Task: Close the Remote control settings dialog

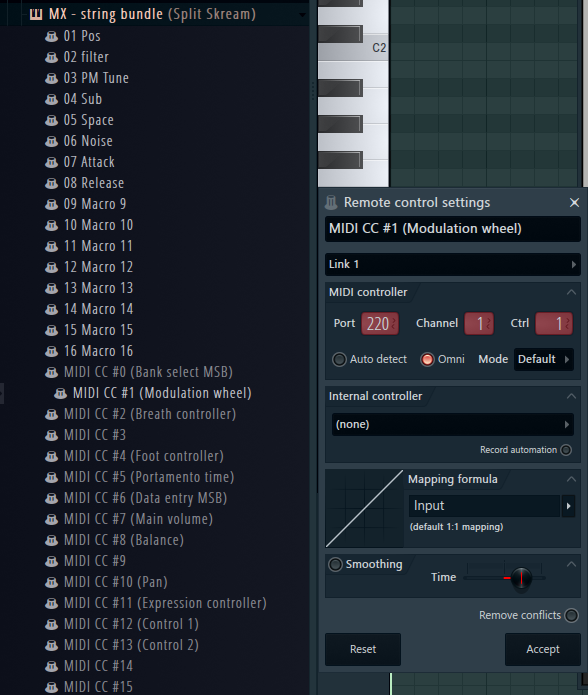Action: (574, 203)
